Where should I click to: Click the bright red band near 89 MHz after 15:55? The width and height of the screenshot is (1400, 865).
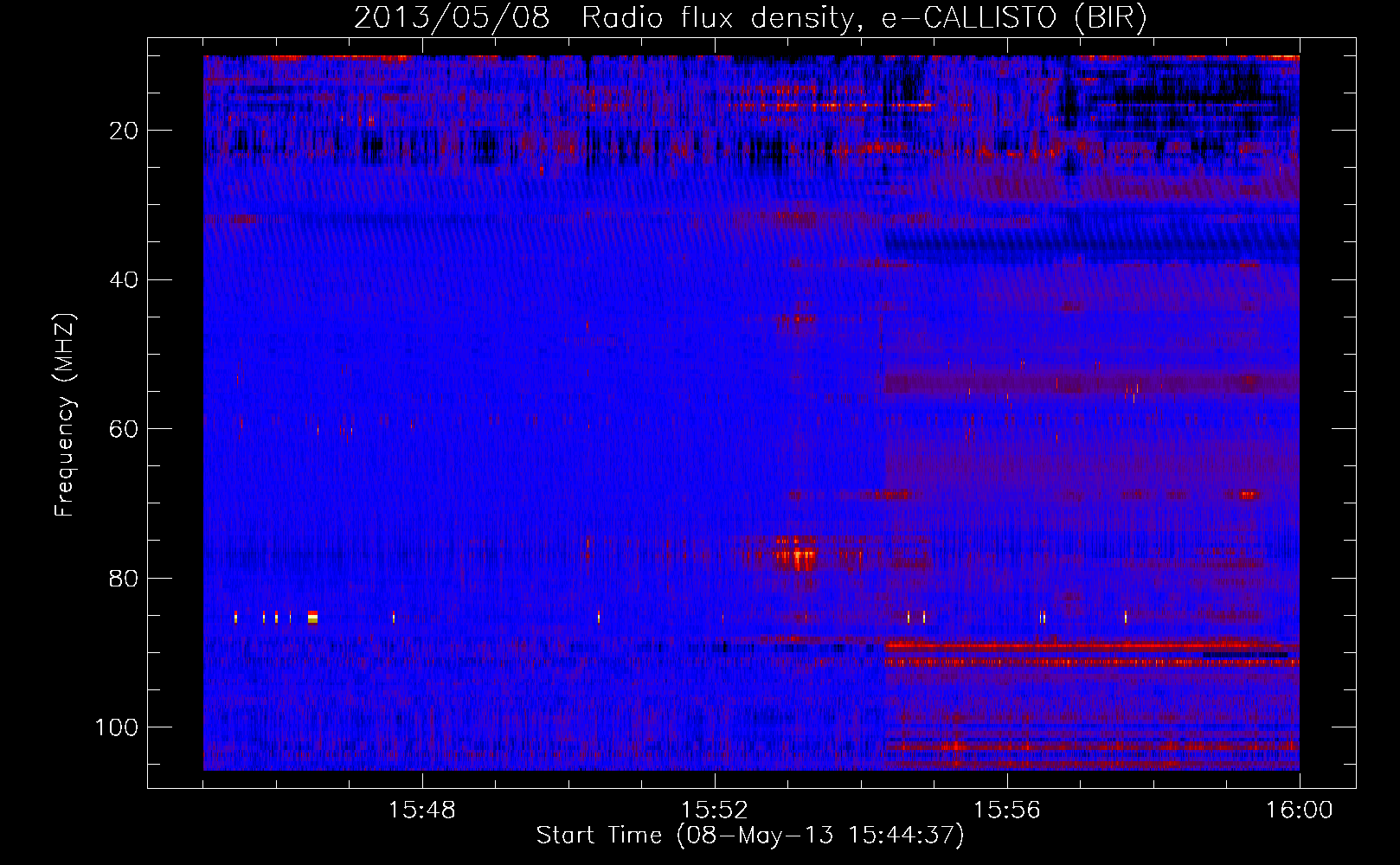(1092, 646)
